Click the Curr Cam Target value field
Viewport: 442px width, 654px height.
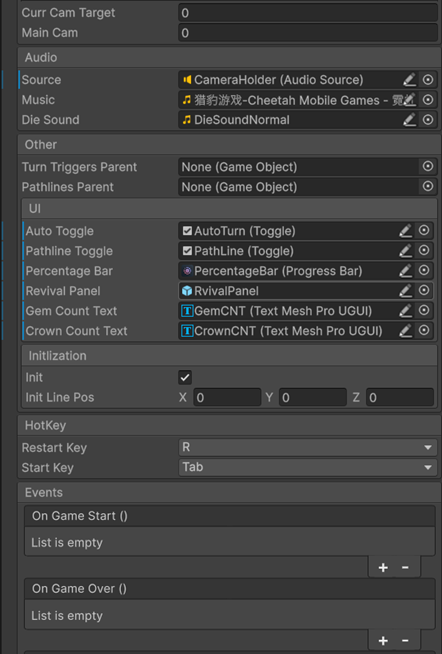(x=308, y=13)
